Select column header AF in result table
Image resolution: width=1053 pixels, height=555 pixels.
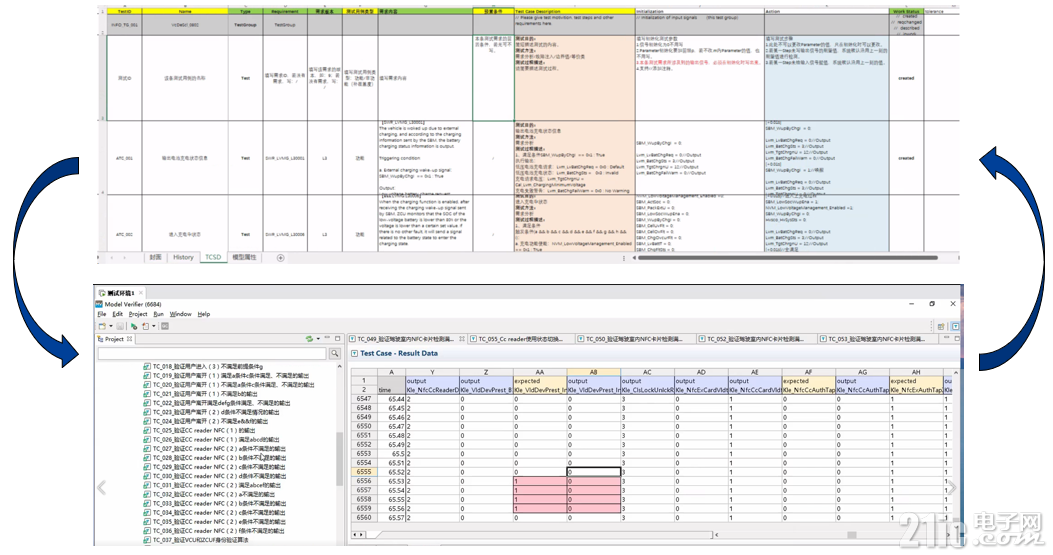(x=809, y=372)
